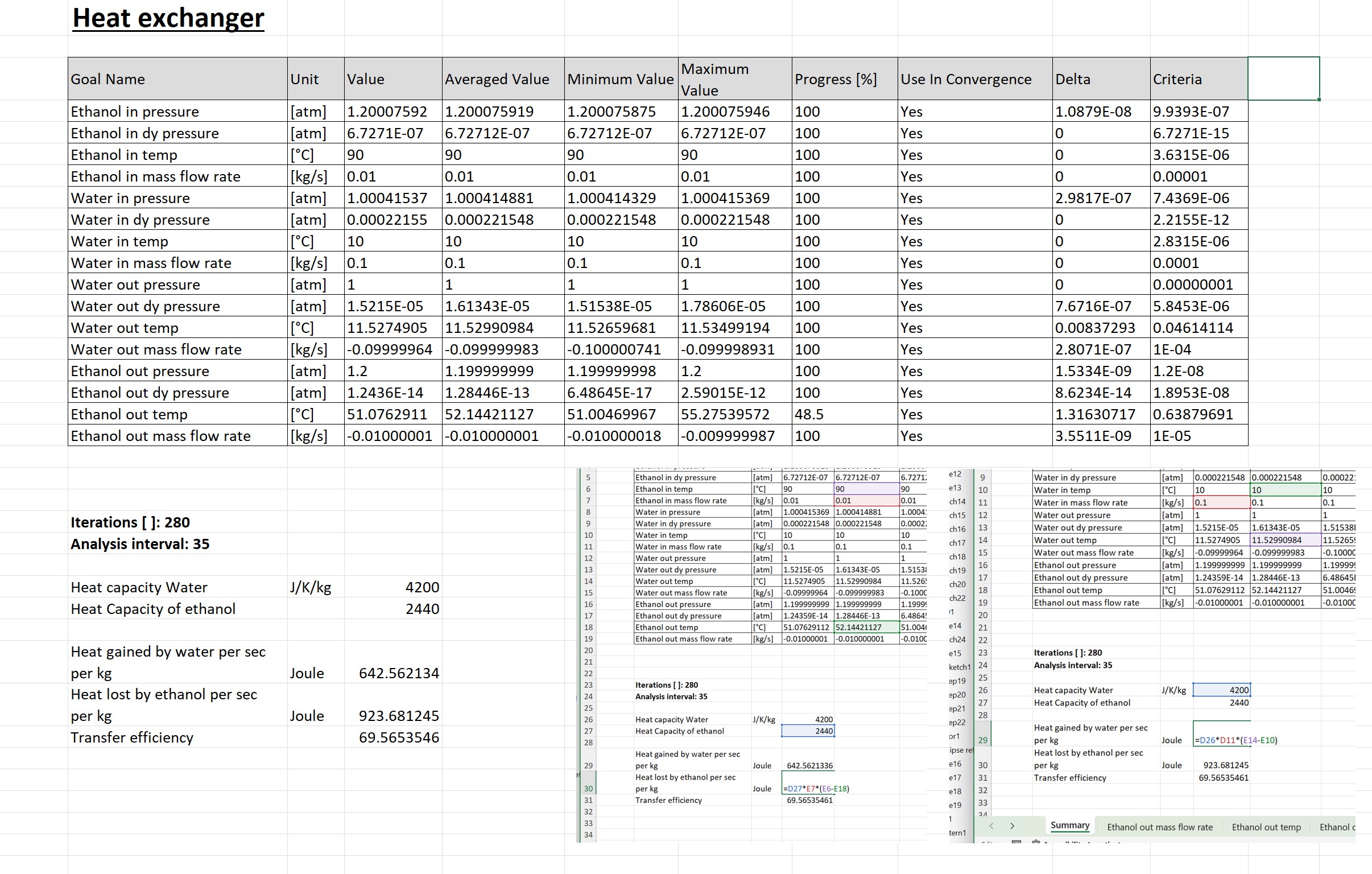Select averaged value 52.14421127

click(503, 414)
